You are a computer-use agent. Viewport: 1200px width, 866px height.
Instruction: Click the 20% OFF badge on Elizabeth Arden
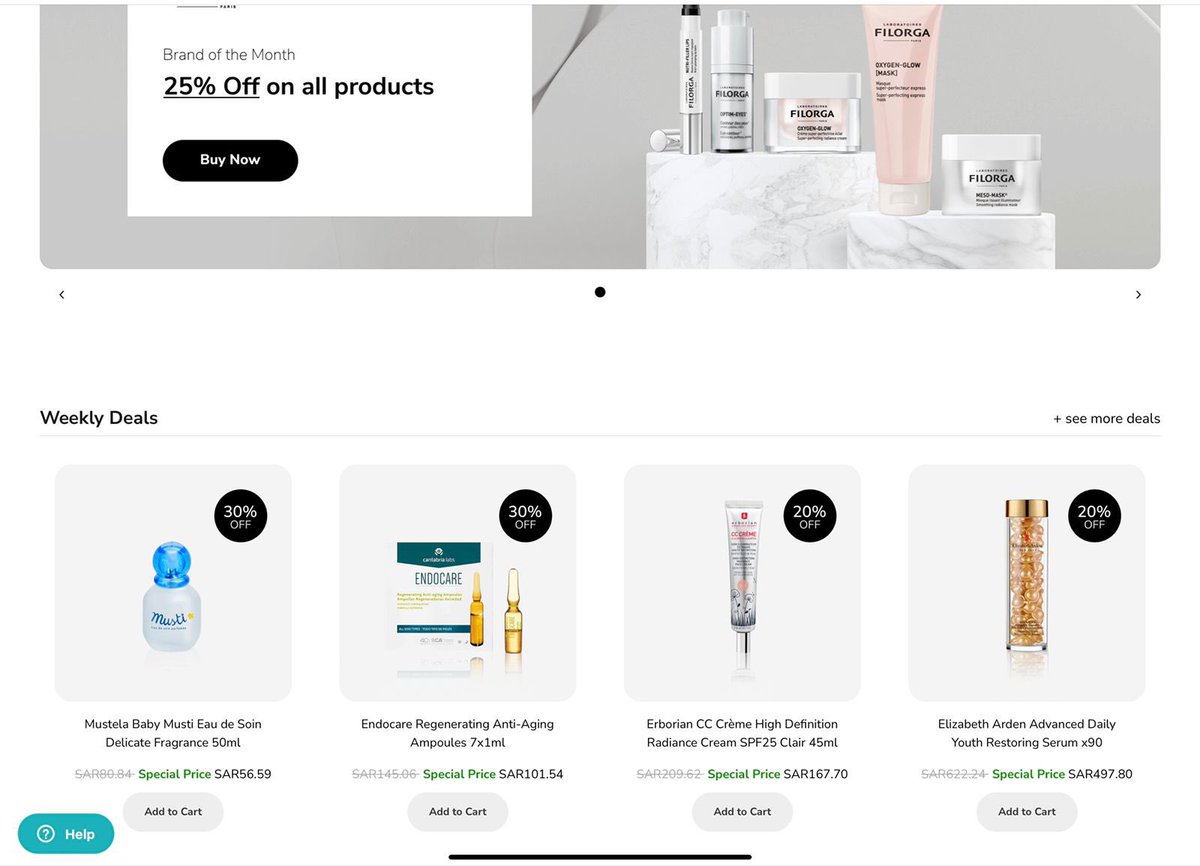pyautogui.click(x=1095, y=516)
